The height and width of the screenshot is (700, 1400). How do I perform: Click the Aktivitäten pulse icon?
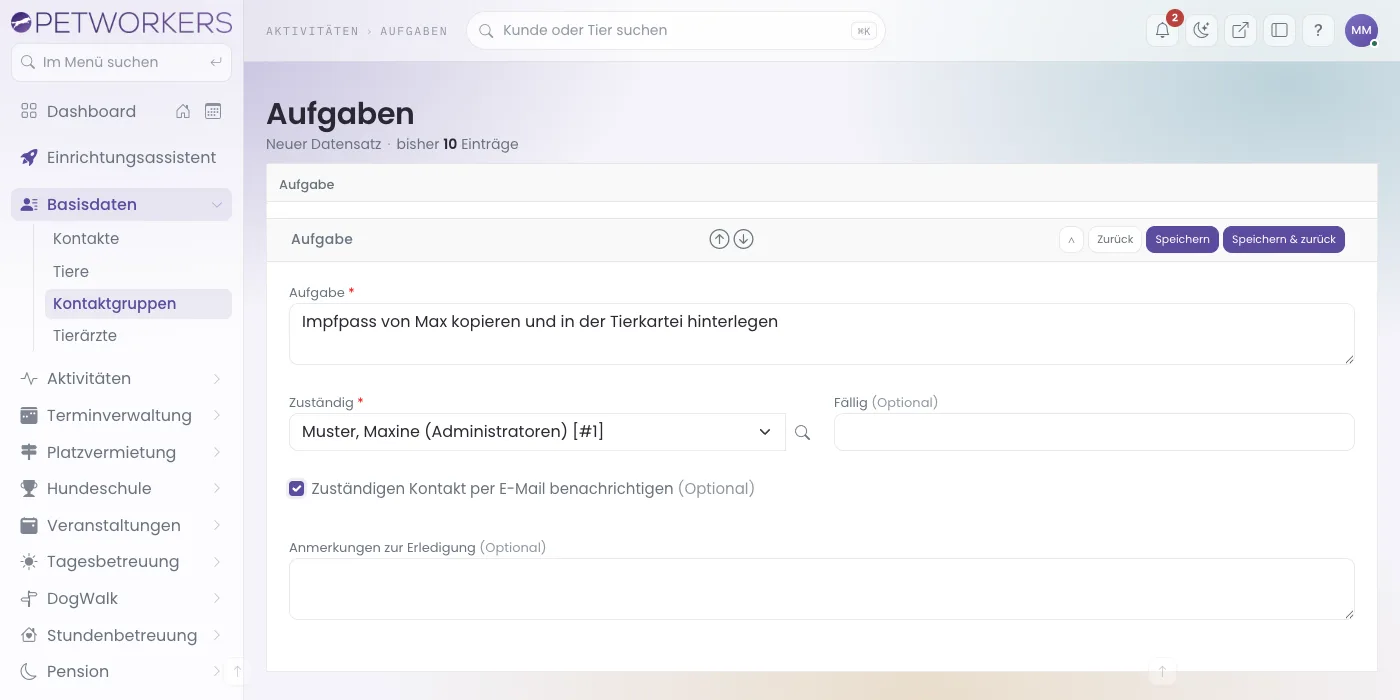coord(29,378)
